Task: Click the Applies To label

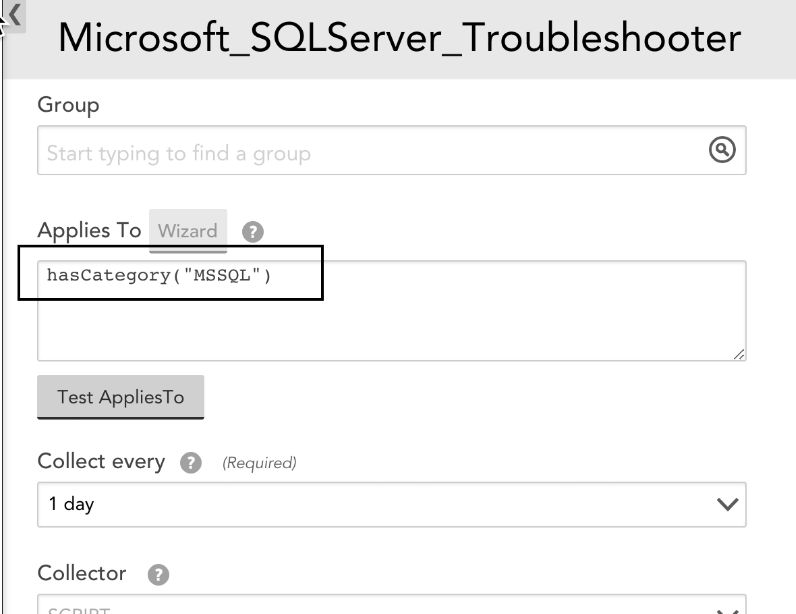Action: [89, 231]
